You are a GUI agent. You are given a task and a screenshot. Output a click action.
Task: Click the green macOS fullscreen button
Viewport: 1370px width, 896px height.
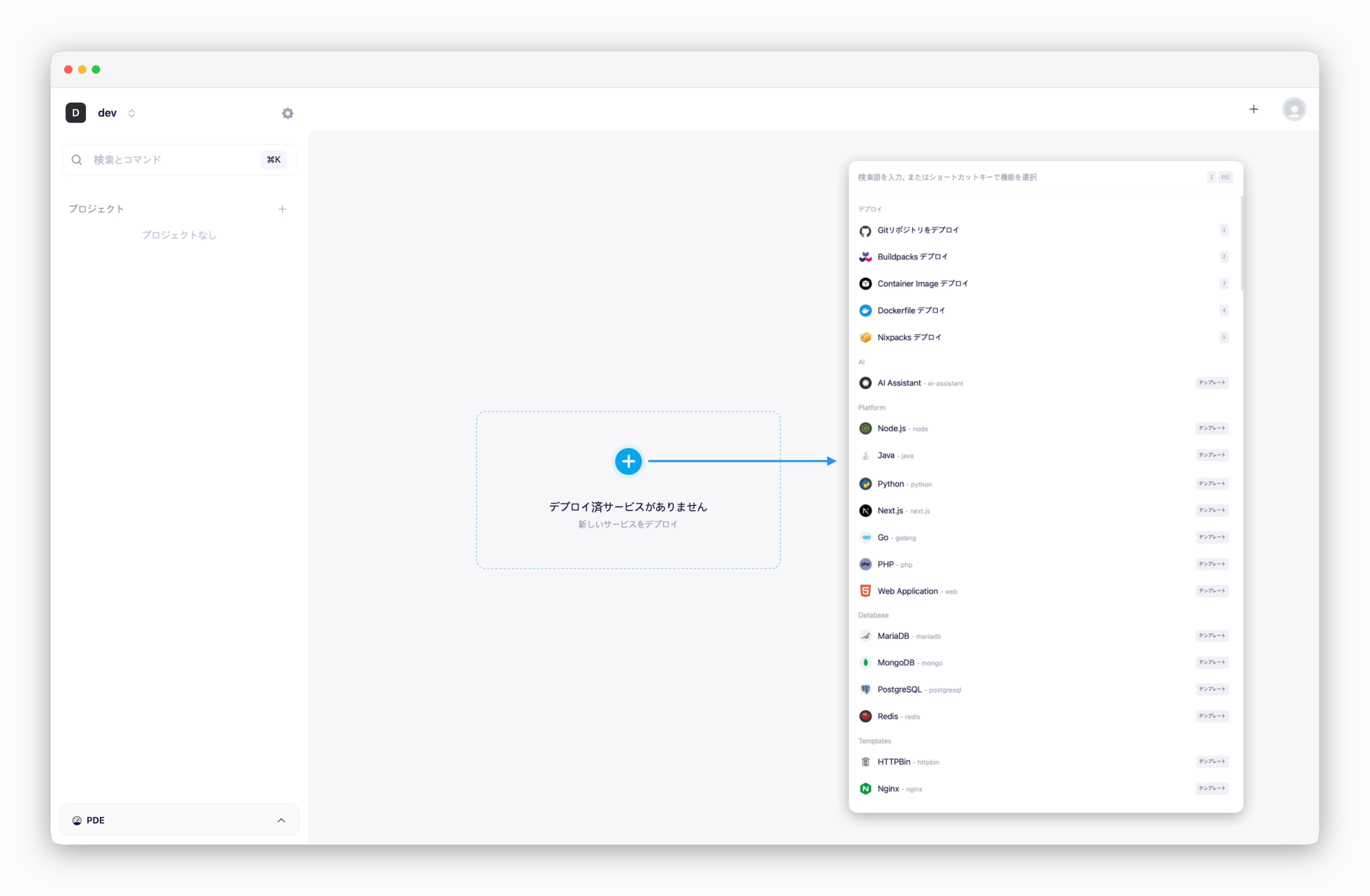[96, 70]
